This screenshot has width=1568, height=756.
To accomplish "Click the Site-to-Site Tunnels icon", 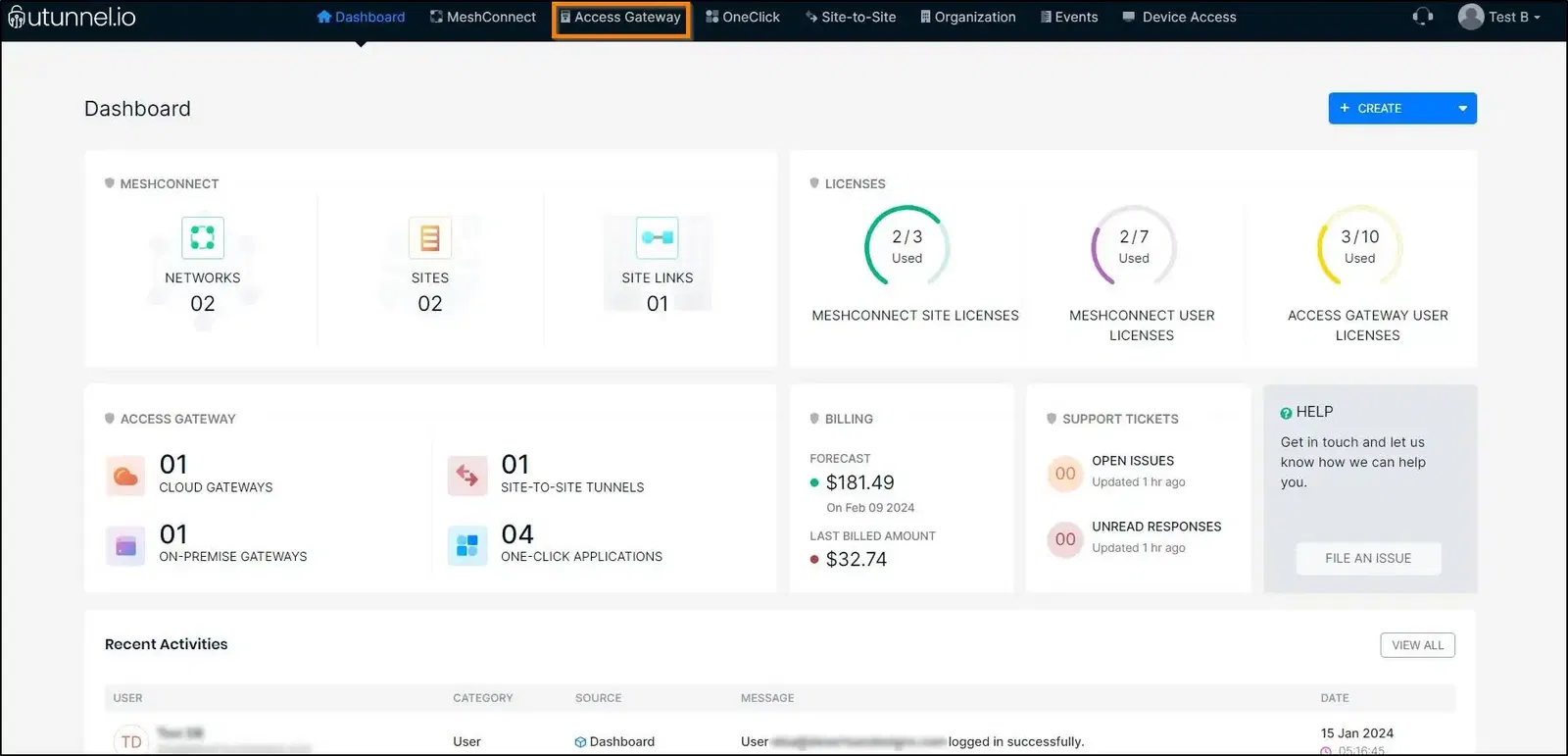I will pyautogui.click(x=467, y=477).
